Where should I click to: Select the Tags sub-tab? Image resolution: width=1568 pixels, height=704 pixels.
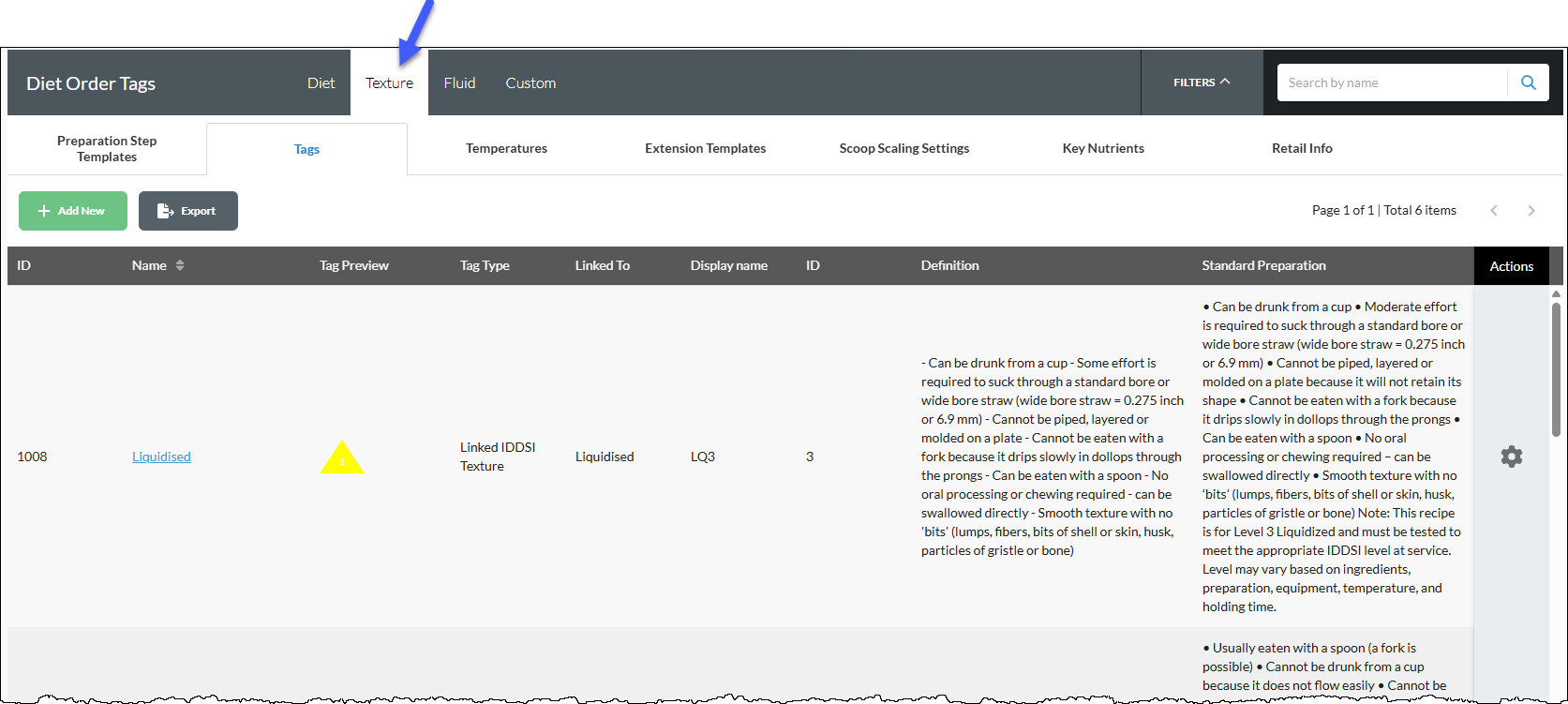click(306, 149)
